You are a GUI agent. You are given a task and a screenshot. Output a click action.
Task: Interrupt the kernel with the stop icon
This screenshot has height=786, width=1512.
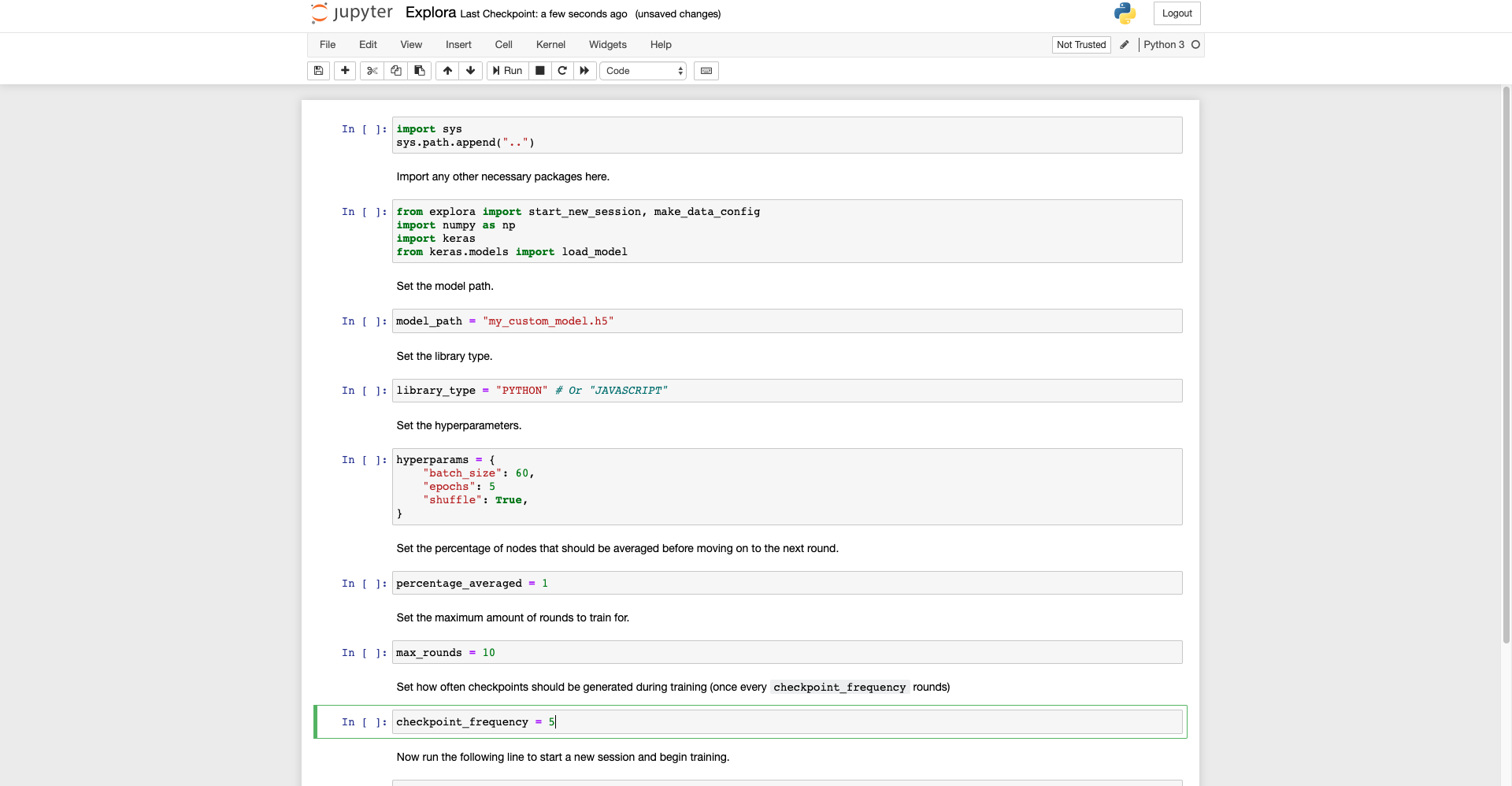[540, 71]
